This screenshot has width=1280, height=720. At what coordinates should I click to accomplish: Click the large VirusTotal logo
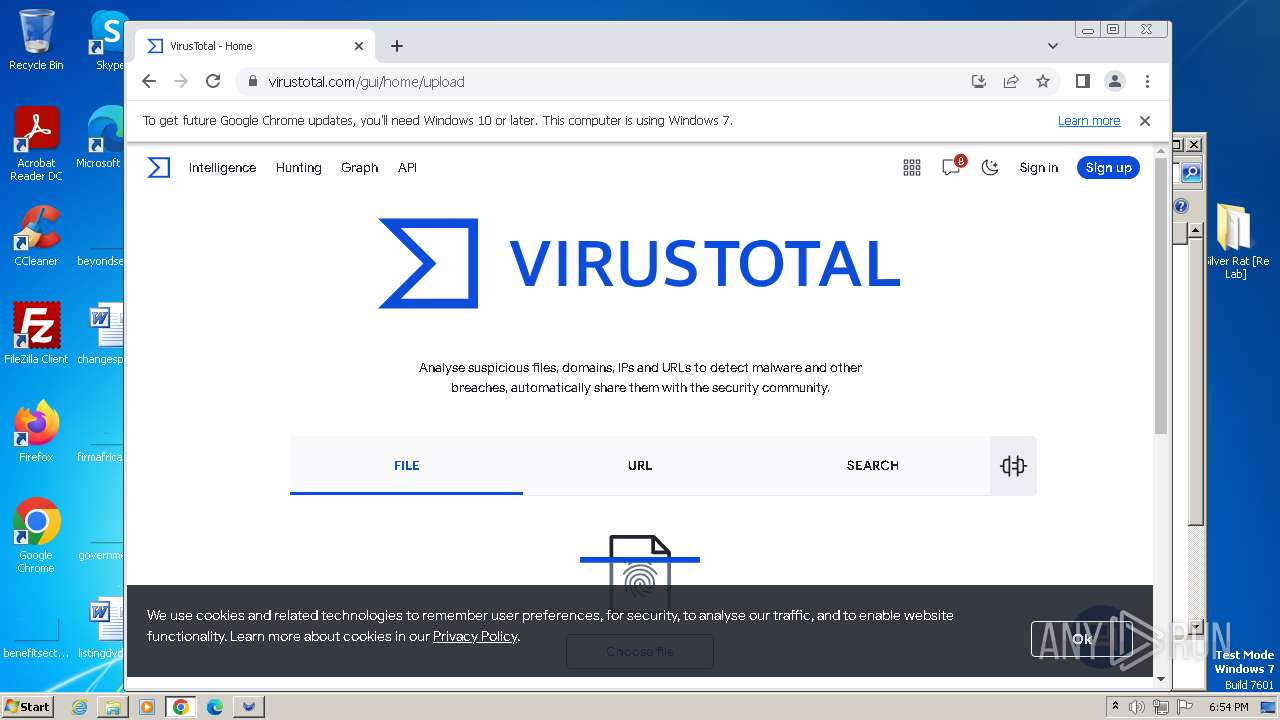pyautogui.click(x=639, y=263)
